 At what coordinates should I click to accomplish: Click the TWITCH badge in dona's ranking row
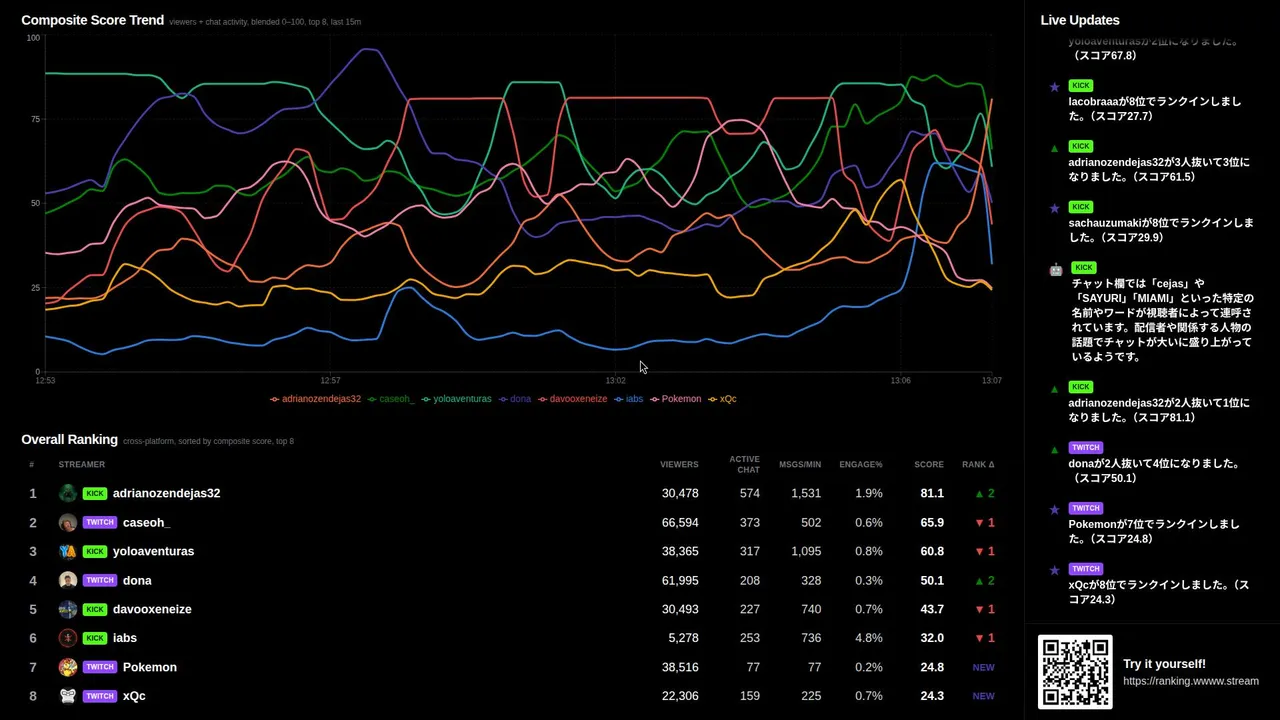(x=100, y=580)
